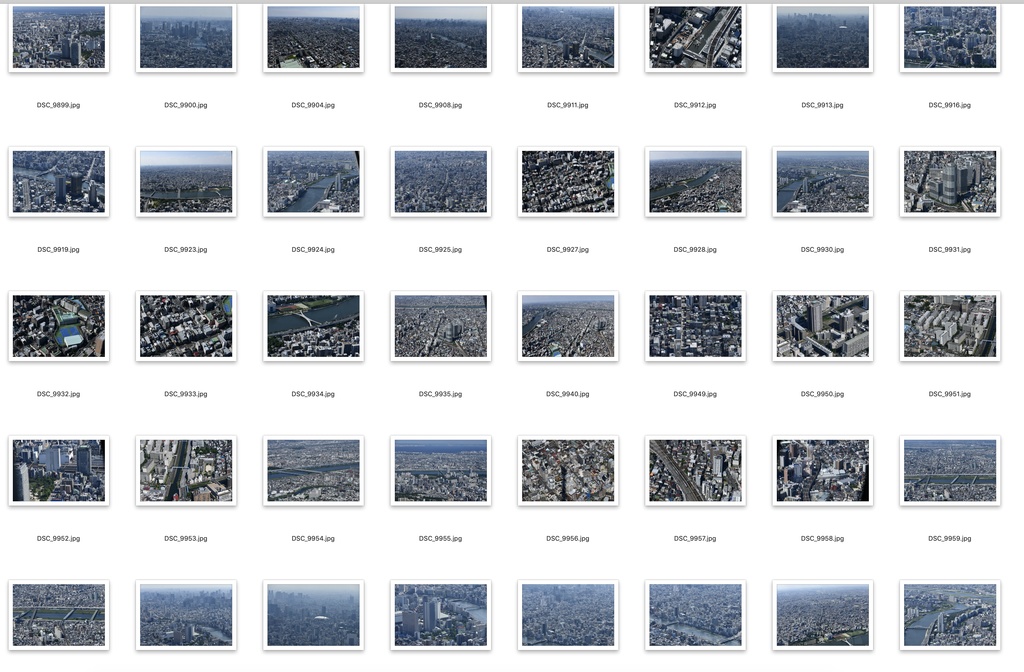The width and height of the screenshot is (1024, 672).
Task: Click filename DSC_9913.jpg
Action: coord(823,105)
